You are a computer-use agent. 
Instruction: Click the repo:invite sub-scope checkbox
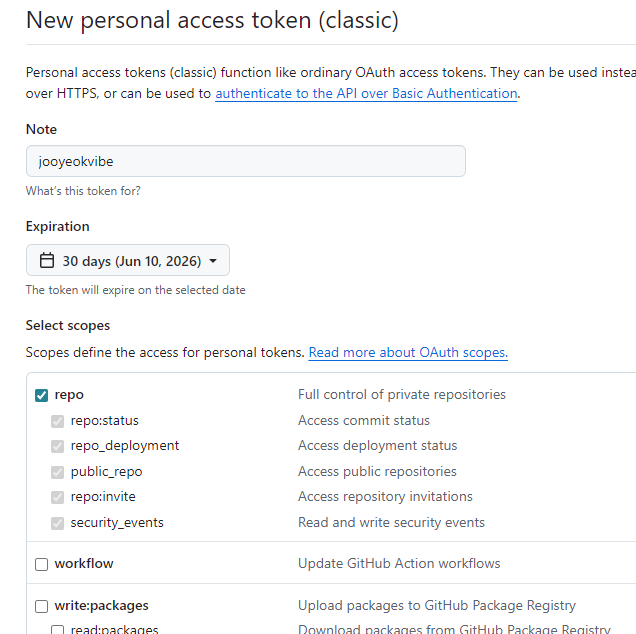58,497
